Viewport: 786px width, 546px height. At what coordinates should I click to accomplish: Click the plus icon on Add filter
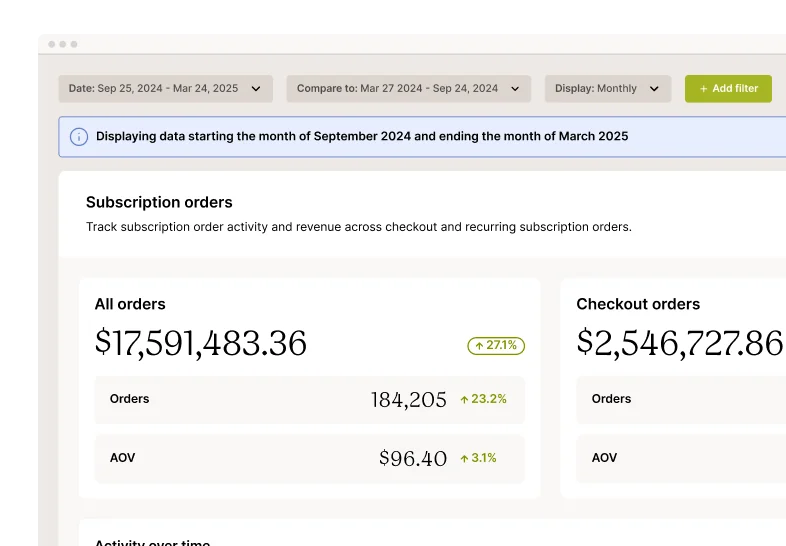coord(703,89)
